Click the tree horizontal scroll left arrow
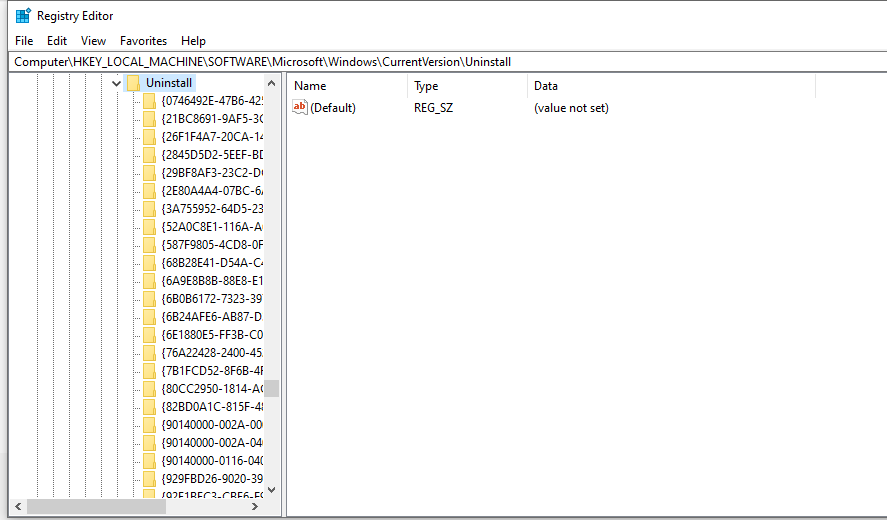Image resolution: width=887 pixels, height=520 pixels. pos(18,506)
